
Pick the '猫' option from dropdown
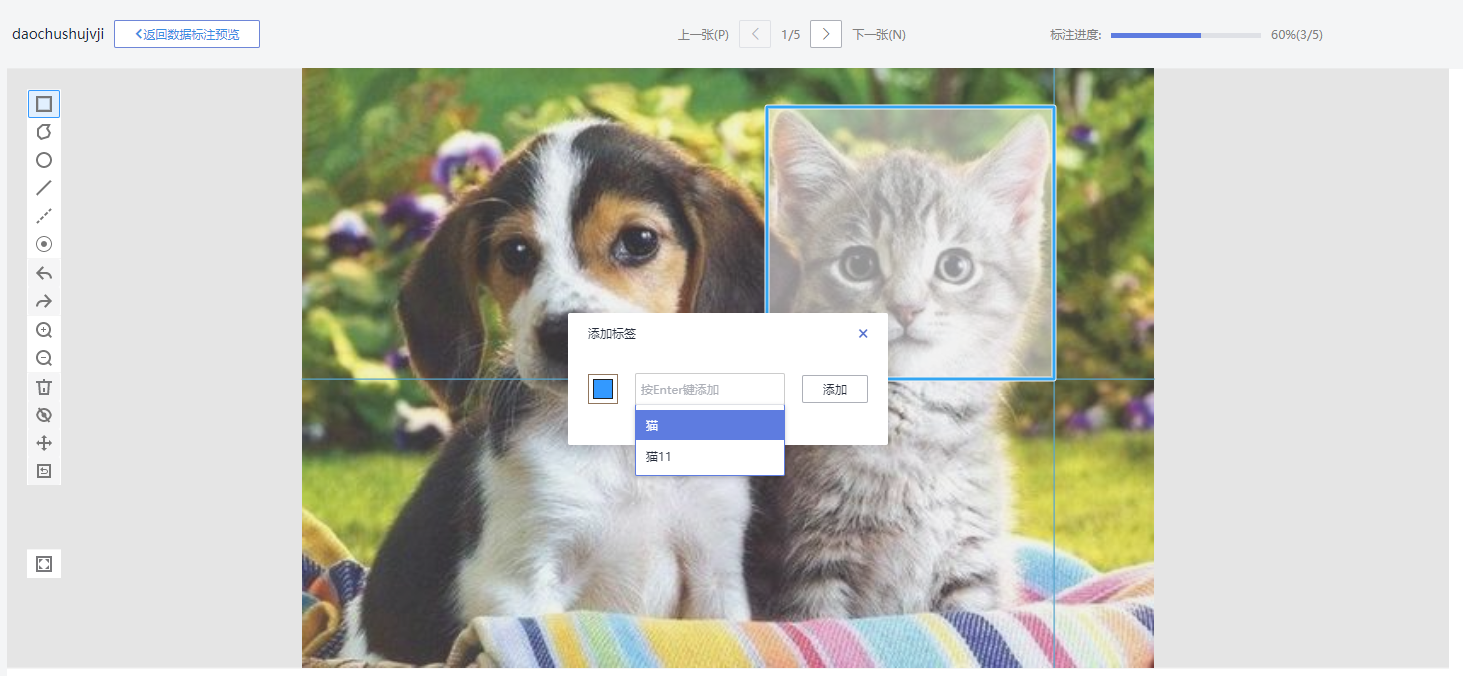[x=709, y=425]
